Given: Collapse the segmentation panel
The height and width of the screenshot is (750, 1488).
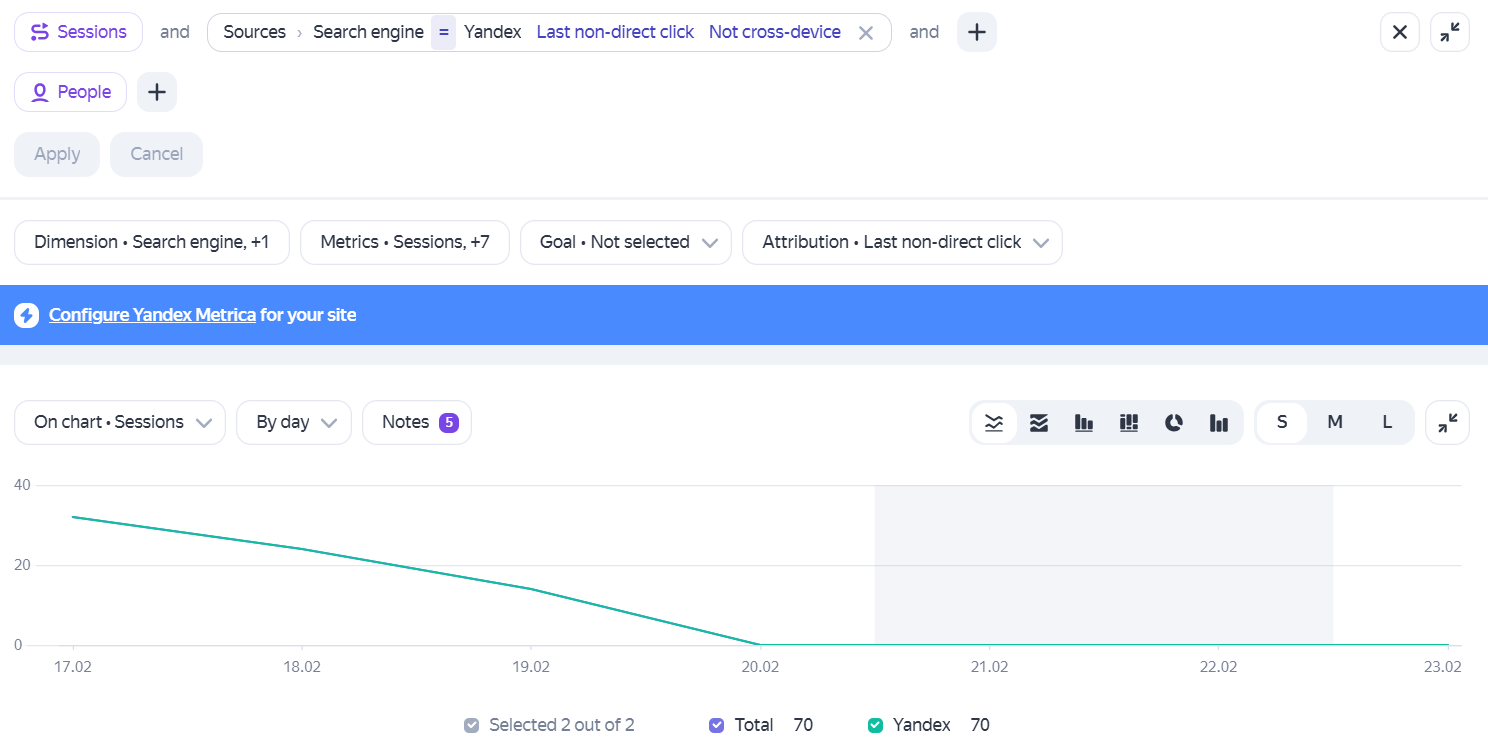Looking at the screenshot, I should click(x=1450, y=32).
